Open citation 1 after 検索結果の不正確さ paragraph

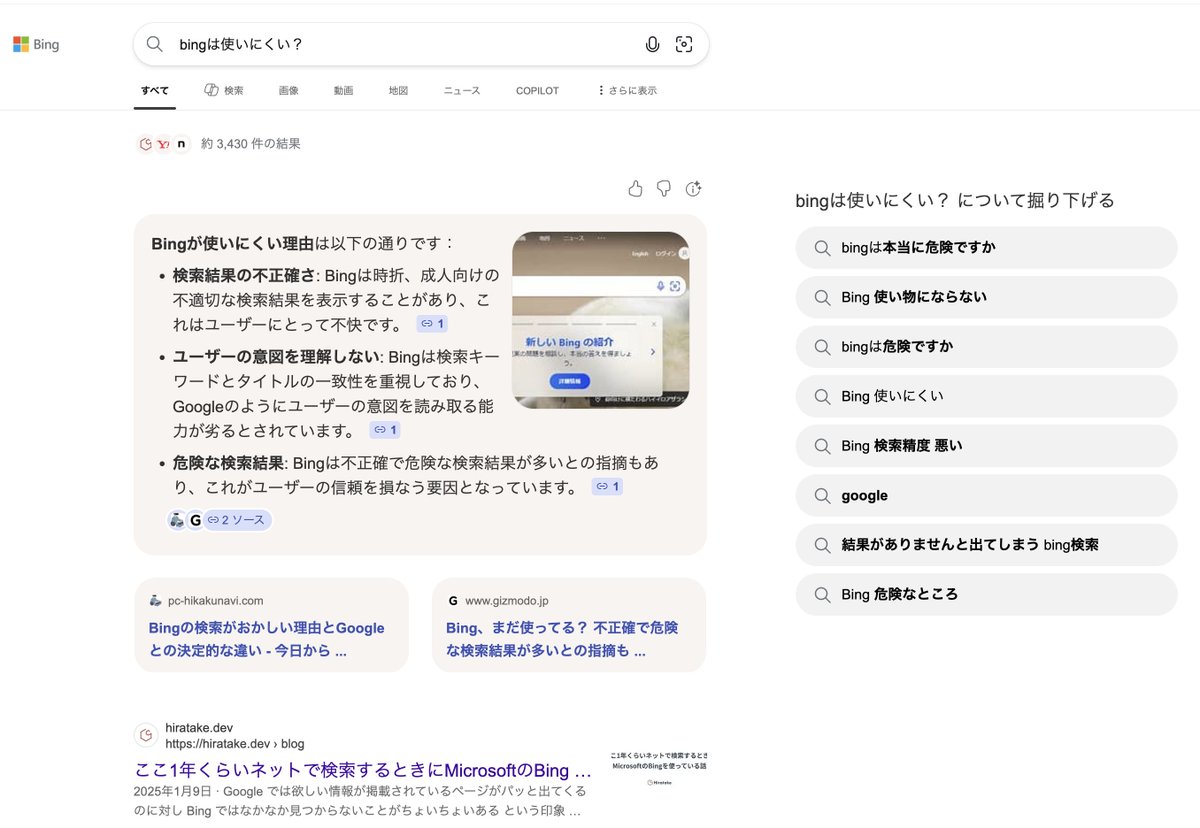tap(432, 324)
